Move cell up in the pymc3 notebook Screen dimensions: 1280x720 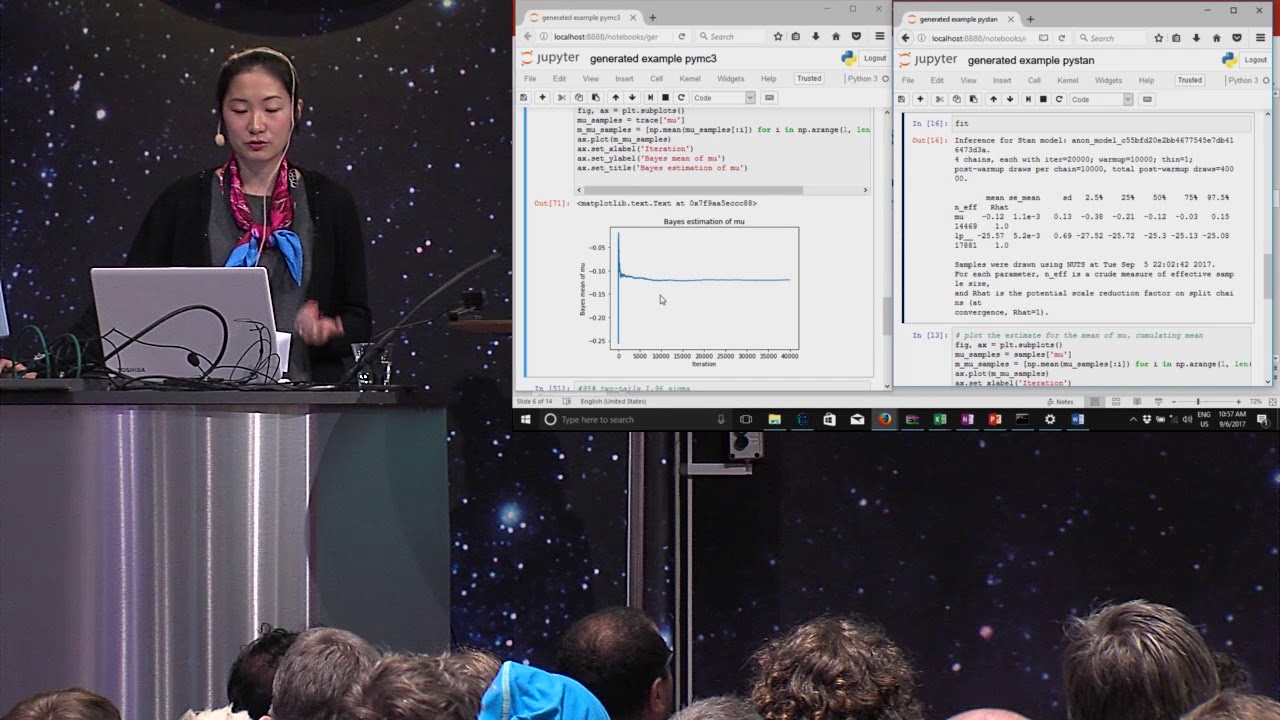616,98
